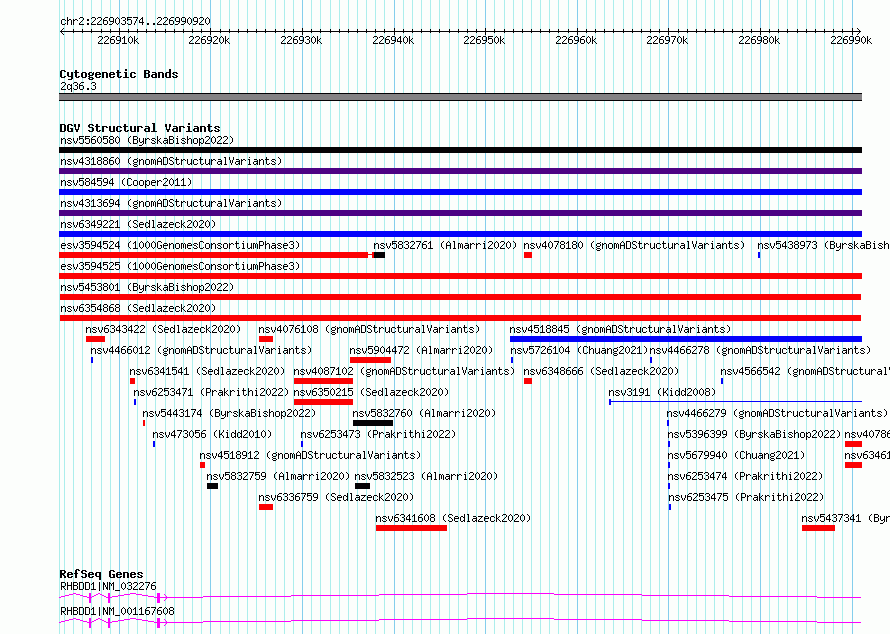The height and width of the screenshot is (634, 890).
Task: Click nsv4466012 gnomAD variant label
Action: 201,350
